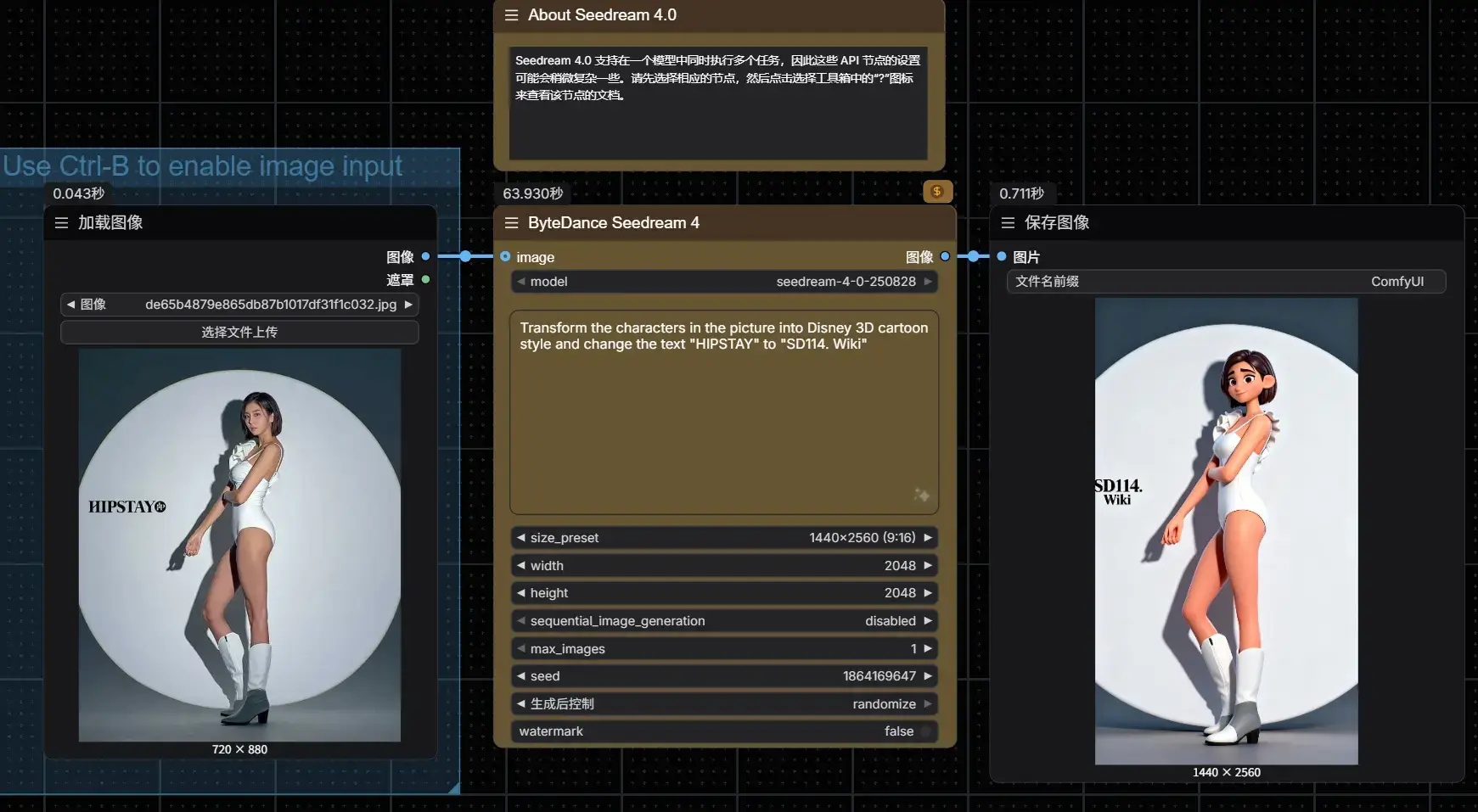The width and height of the screenshot is (1478, 812).
Task: Toggle sequential_image_generation disabled option
Action: [724, 621]
